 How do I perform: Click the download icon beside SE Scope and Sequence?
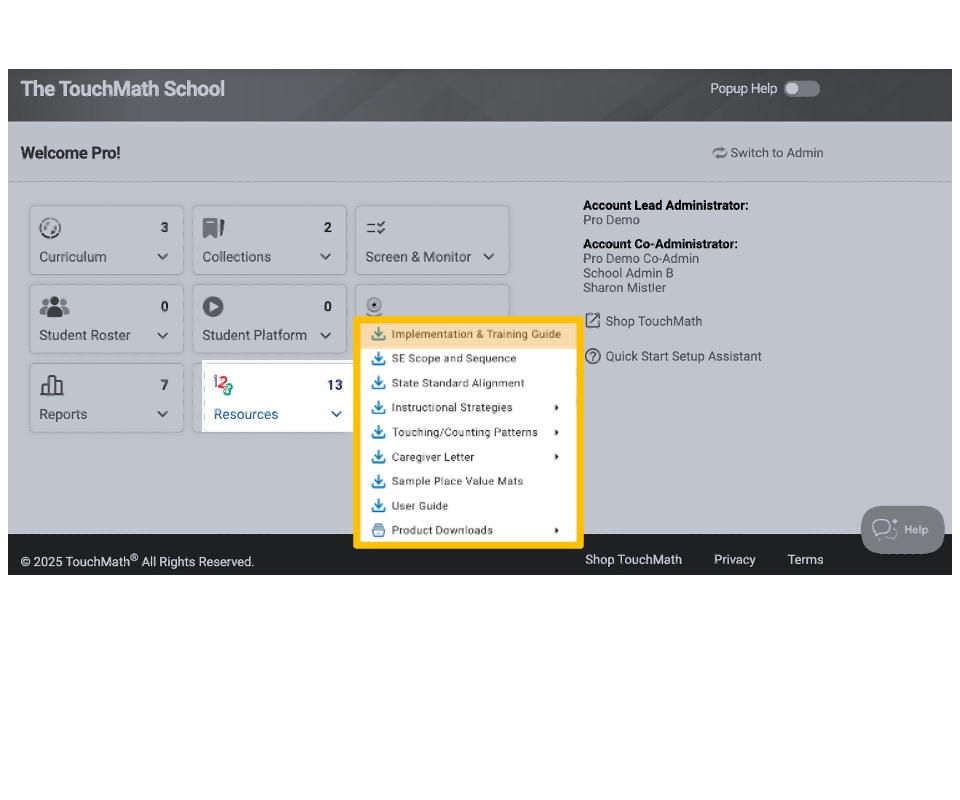(379, 358)
